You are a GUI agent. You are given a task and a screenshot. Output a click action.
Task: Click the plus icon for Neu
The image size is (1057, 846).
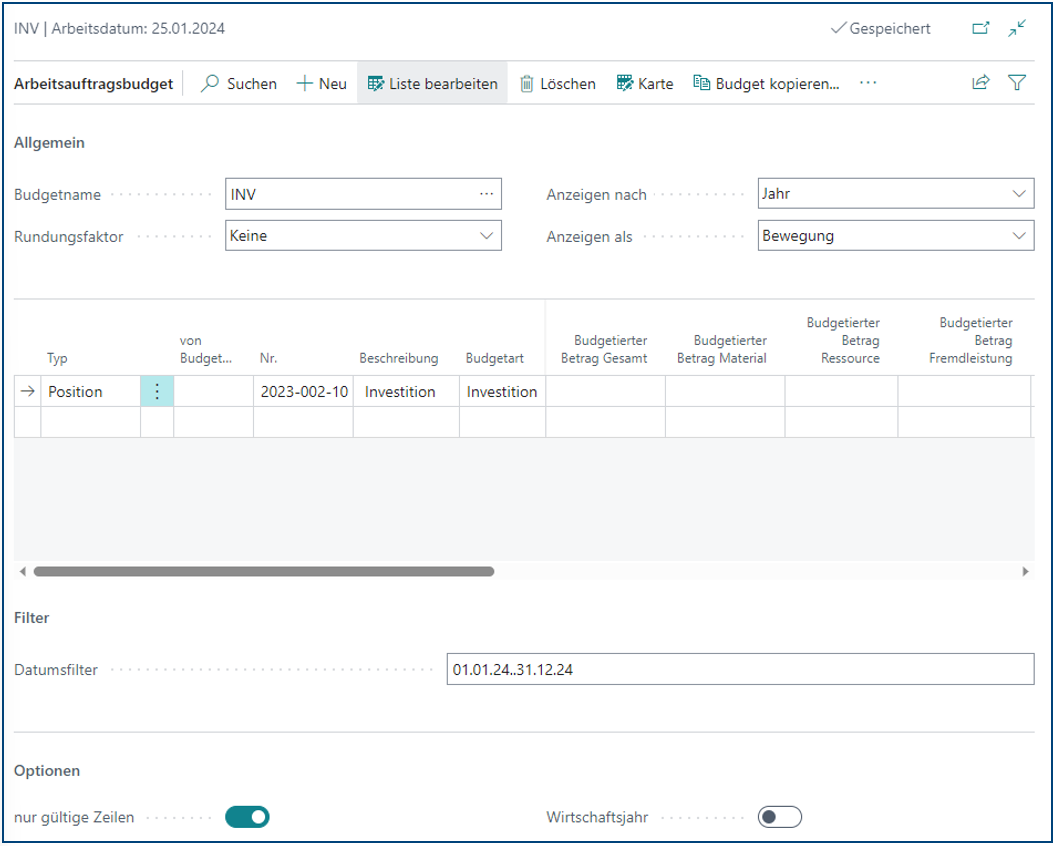(x=305, y=84)
